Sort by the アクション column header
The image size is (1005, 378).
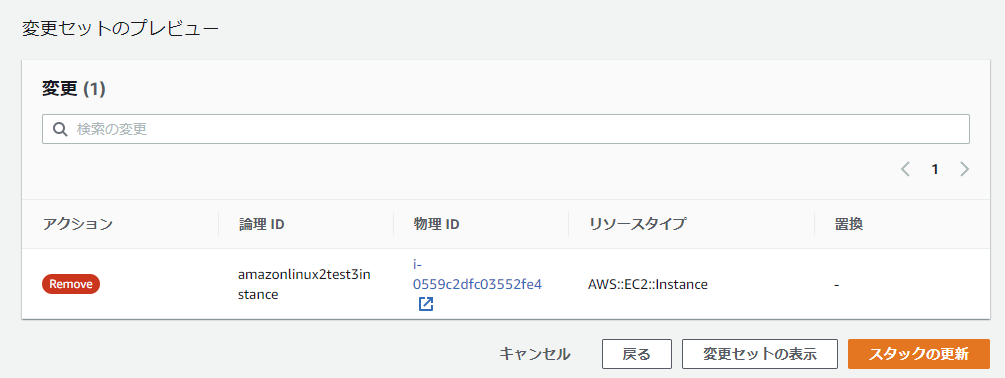point(78,224)
